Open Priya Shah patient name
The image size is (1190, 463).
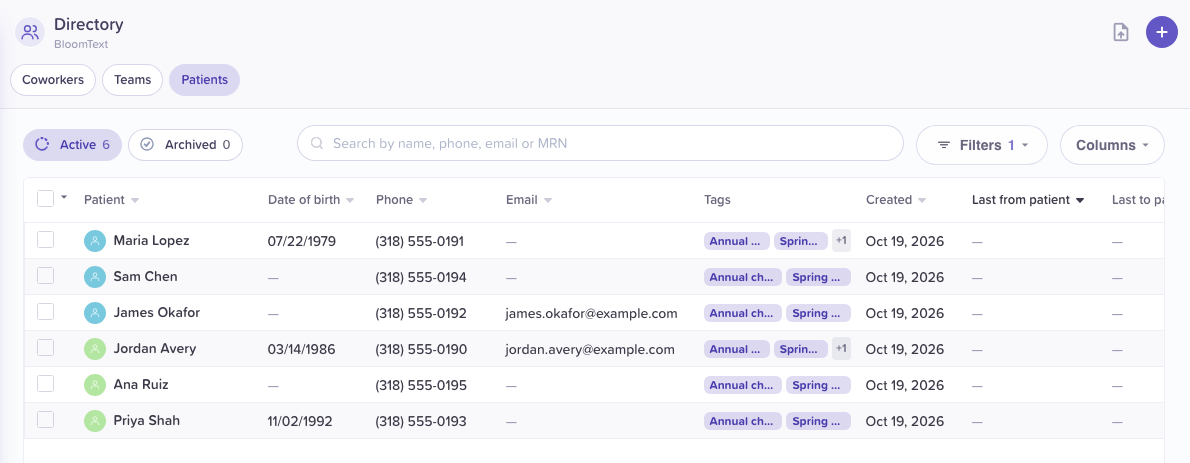(x=146, y=420)
